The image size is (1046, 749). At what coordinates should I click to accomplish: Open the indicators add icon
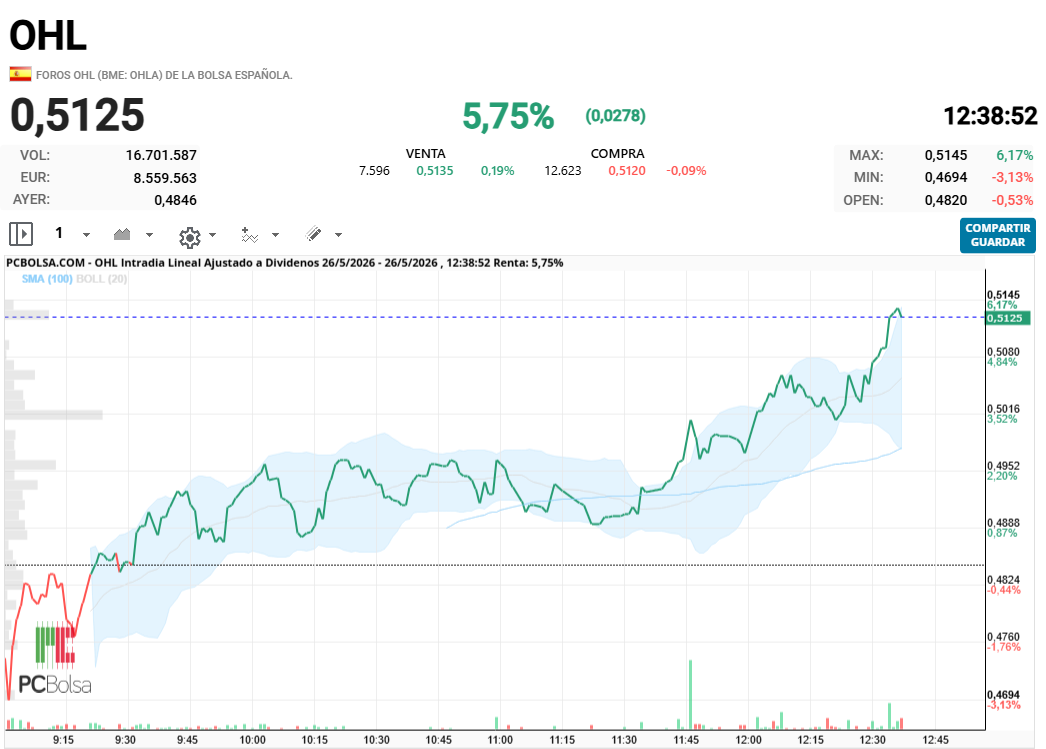coord(249,235)
